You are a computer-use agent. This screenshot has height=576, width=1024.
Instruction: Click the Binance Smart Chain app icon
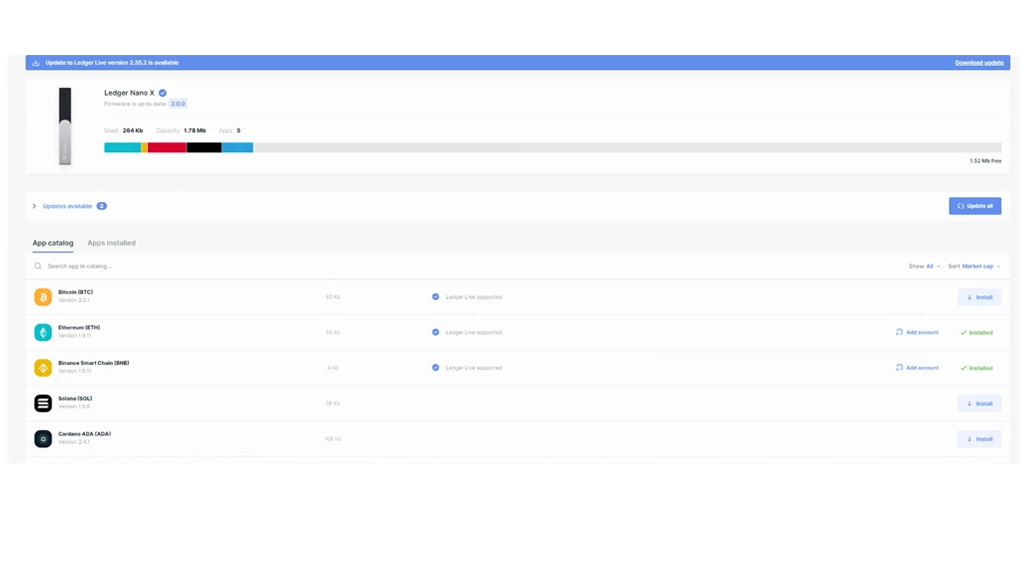point(43,368)
